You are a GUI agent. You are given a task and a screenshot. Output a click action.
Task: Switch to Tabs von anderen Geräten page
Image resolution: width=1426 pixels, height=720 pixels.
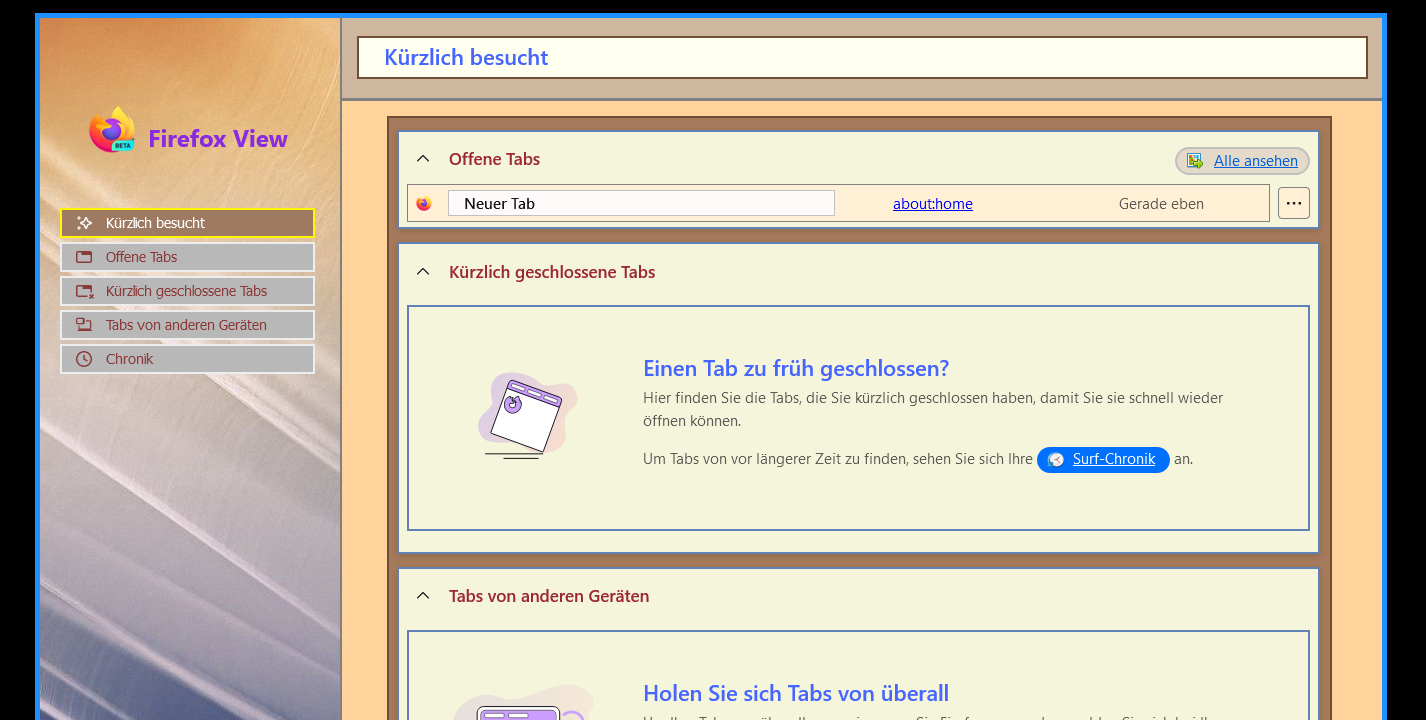coord(188,325)
